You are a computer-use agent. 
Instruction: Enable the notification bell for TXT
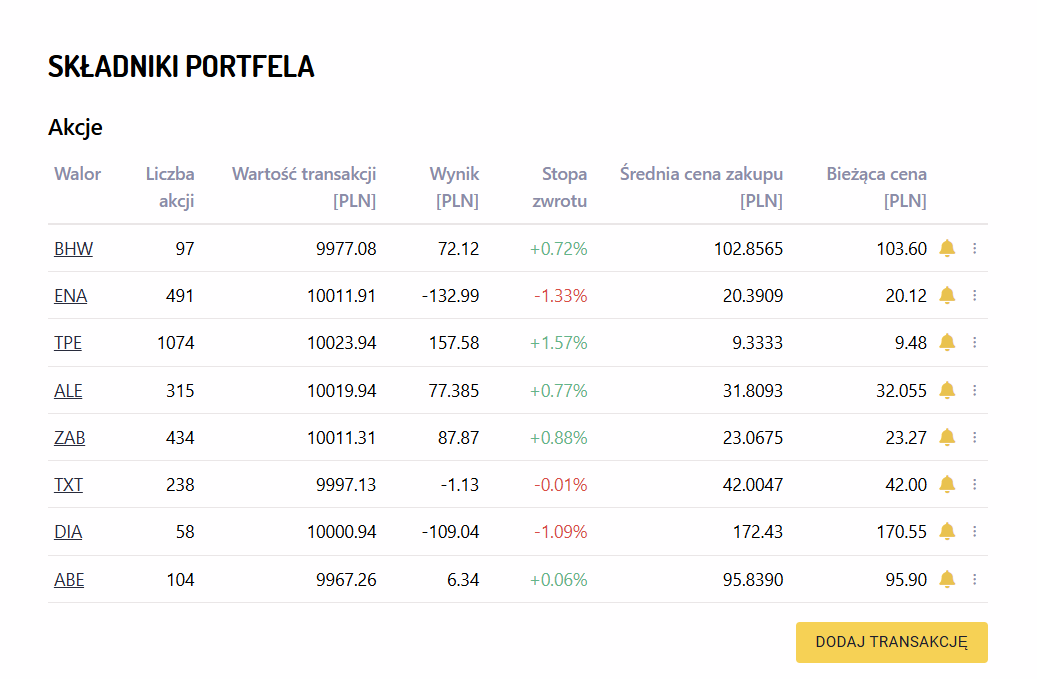coord(947,484)
